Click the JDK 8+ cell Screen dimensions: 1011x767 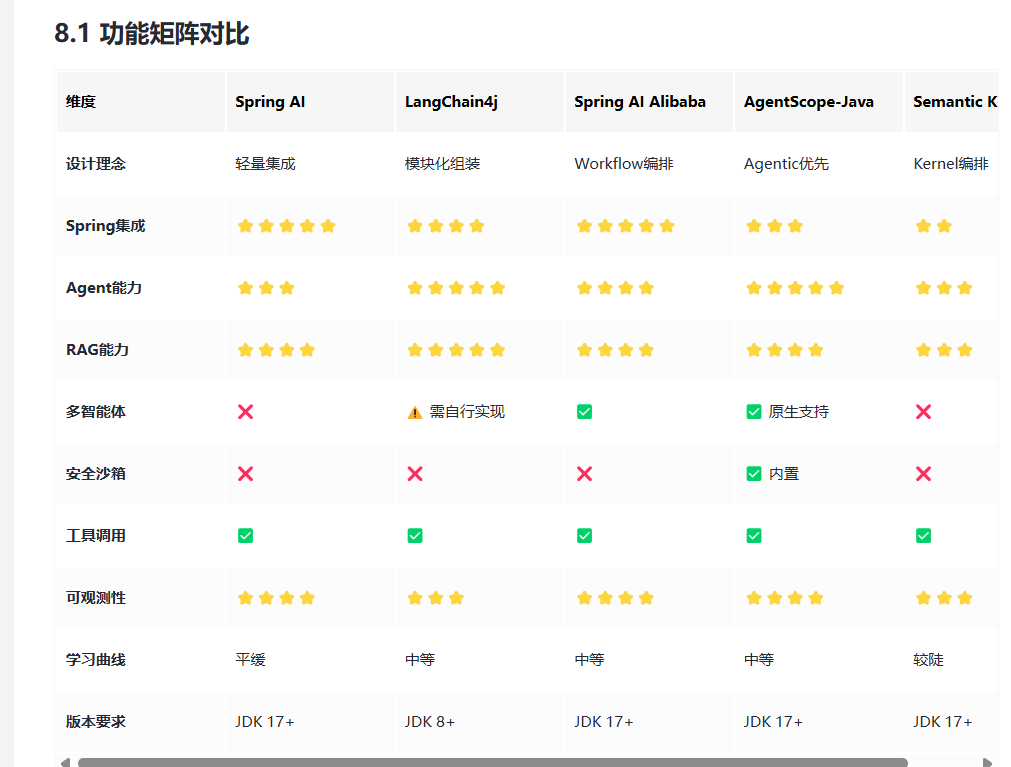(430, 721)
